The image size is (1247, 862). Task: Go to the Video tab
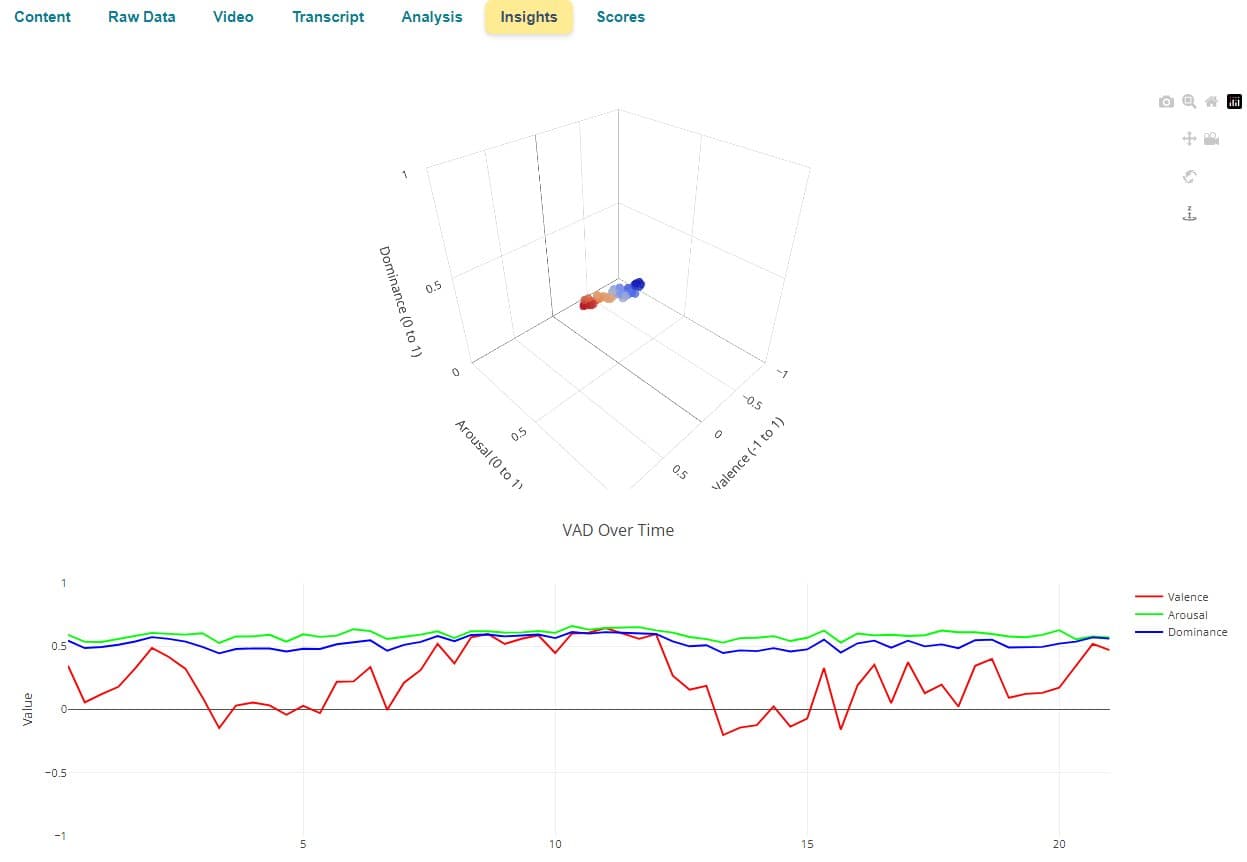[x=232, y=17]
